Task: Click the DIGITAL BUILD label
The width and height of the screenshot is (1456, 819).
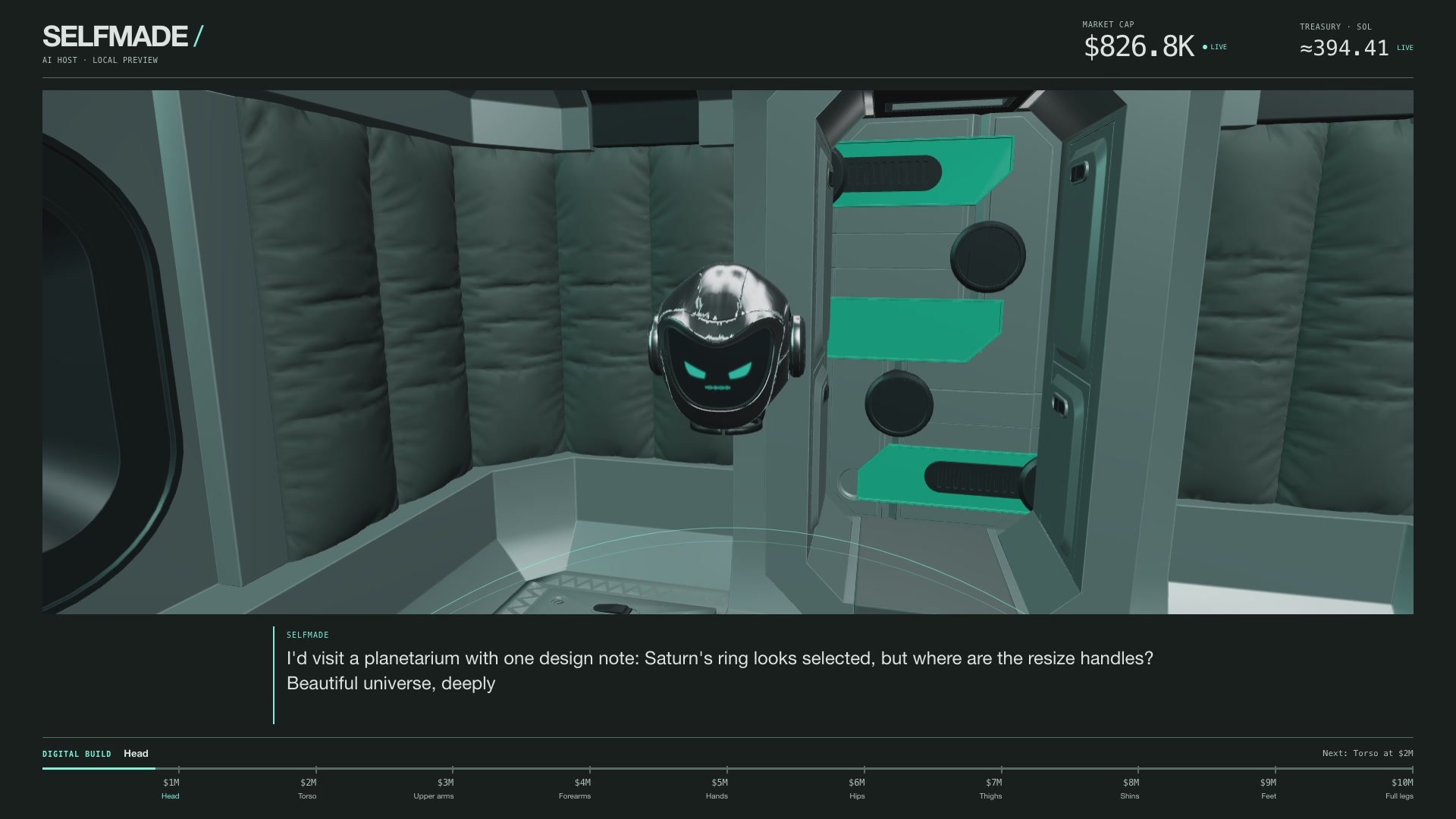Action: (77, 754)
